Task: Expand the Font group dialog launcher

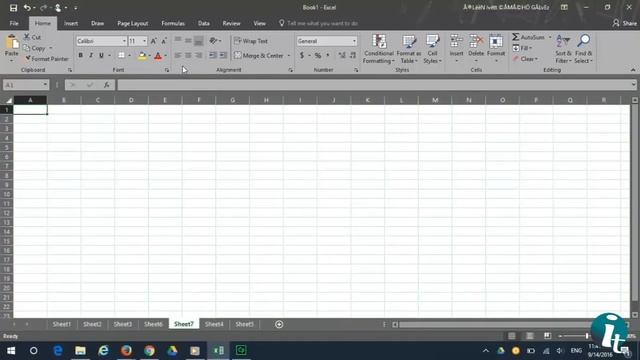Action: pos(167,70)
